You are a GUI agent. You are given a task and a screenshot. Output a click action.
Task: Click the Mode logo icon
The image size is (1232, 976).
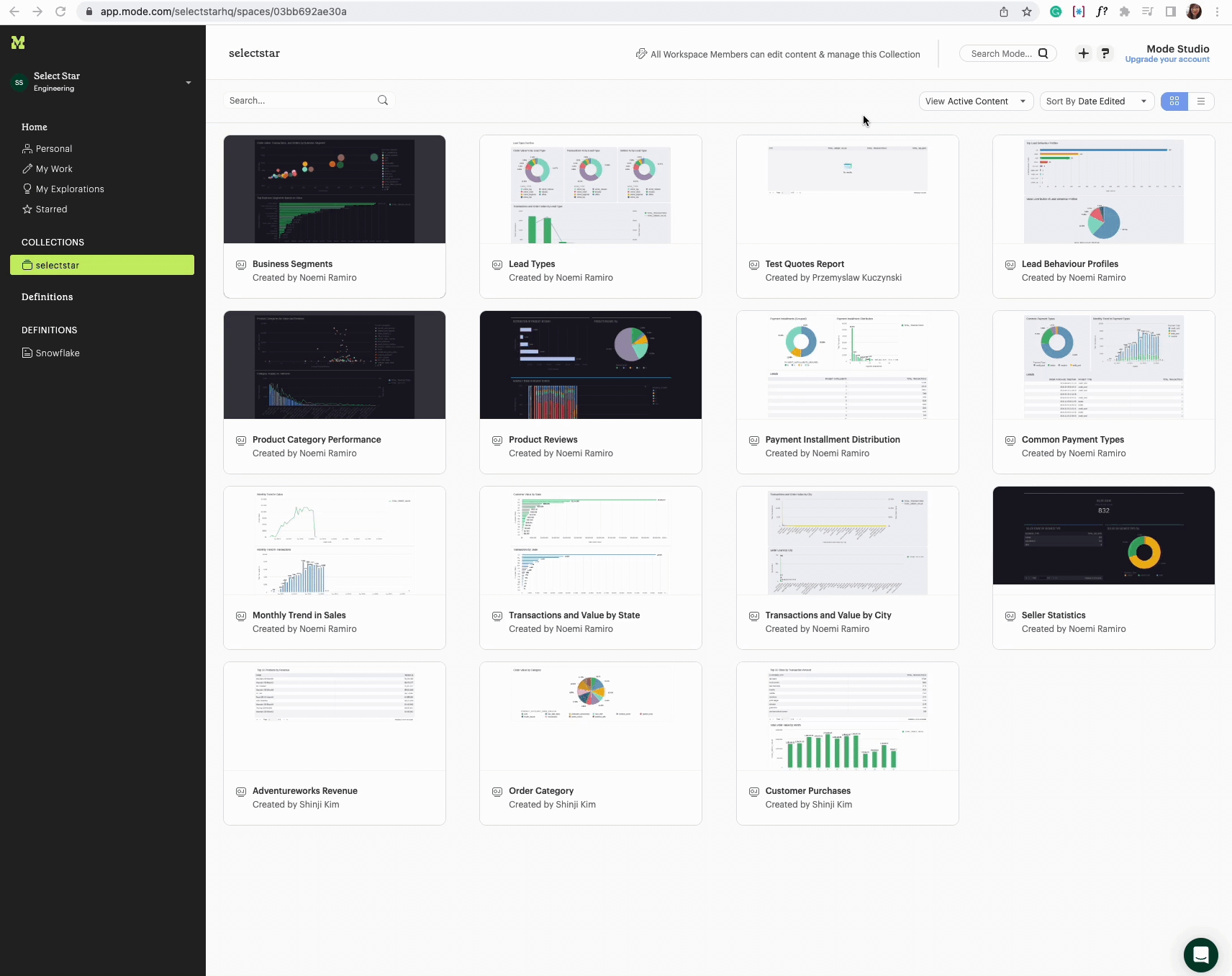[18, 43]
